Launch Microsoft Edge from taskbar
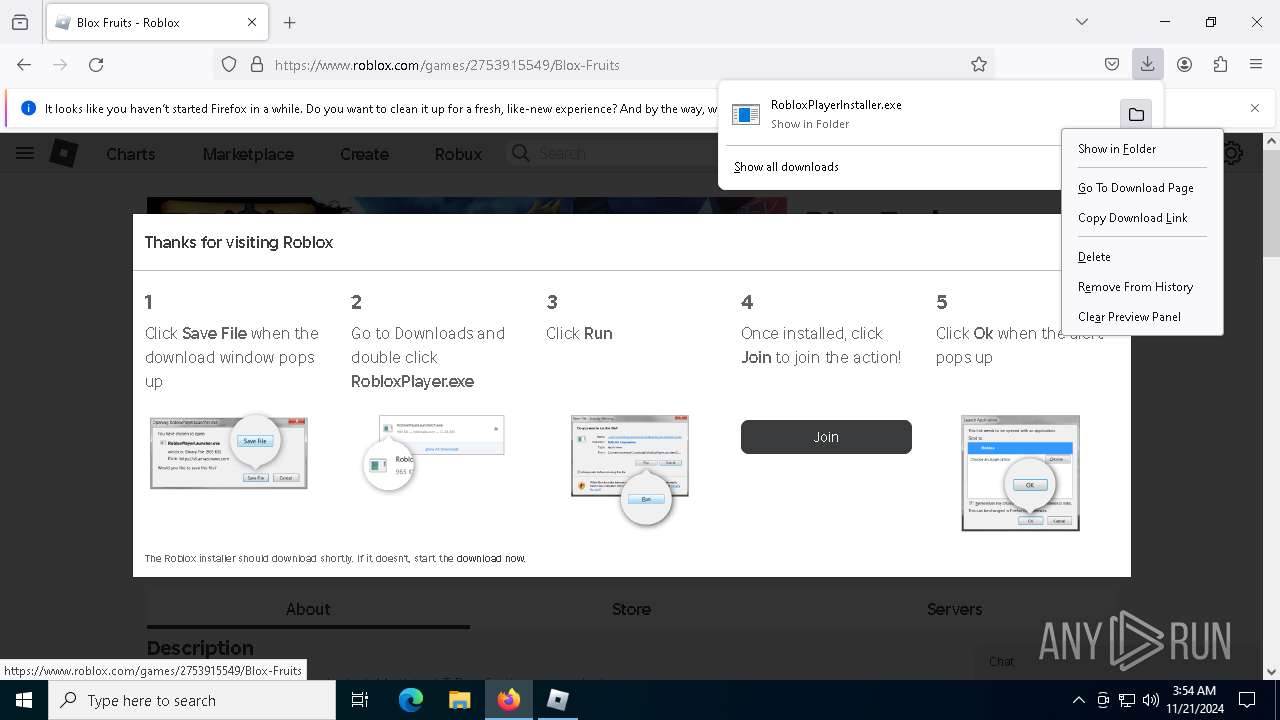The height and width of the screenshot is (720, 1280). [411, 700]
